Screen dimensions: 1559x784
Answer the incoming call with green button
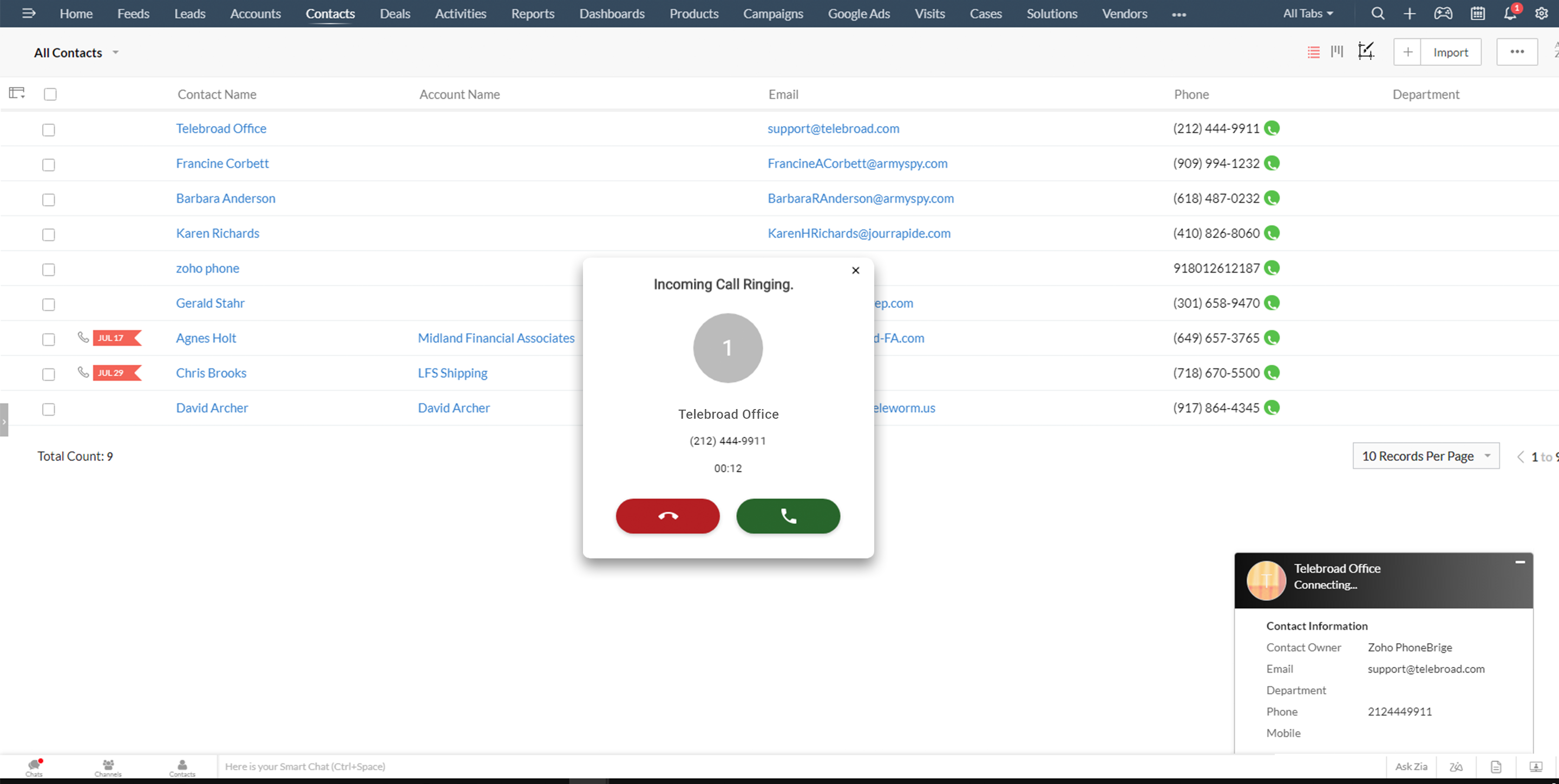click(x=788, y=516)
